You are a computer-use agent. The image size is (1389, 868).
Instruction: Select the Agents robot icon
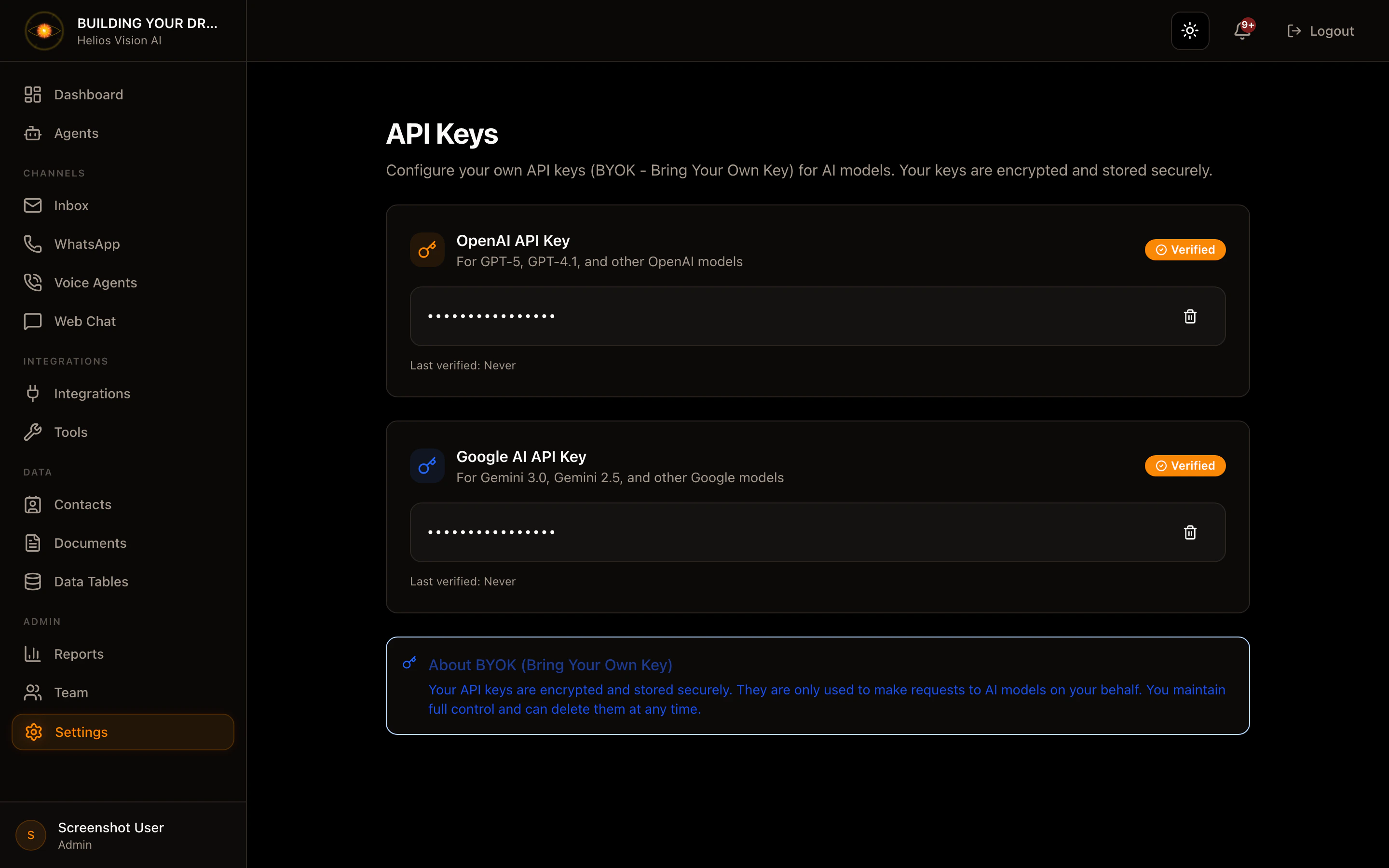tap(33, 133)
